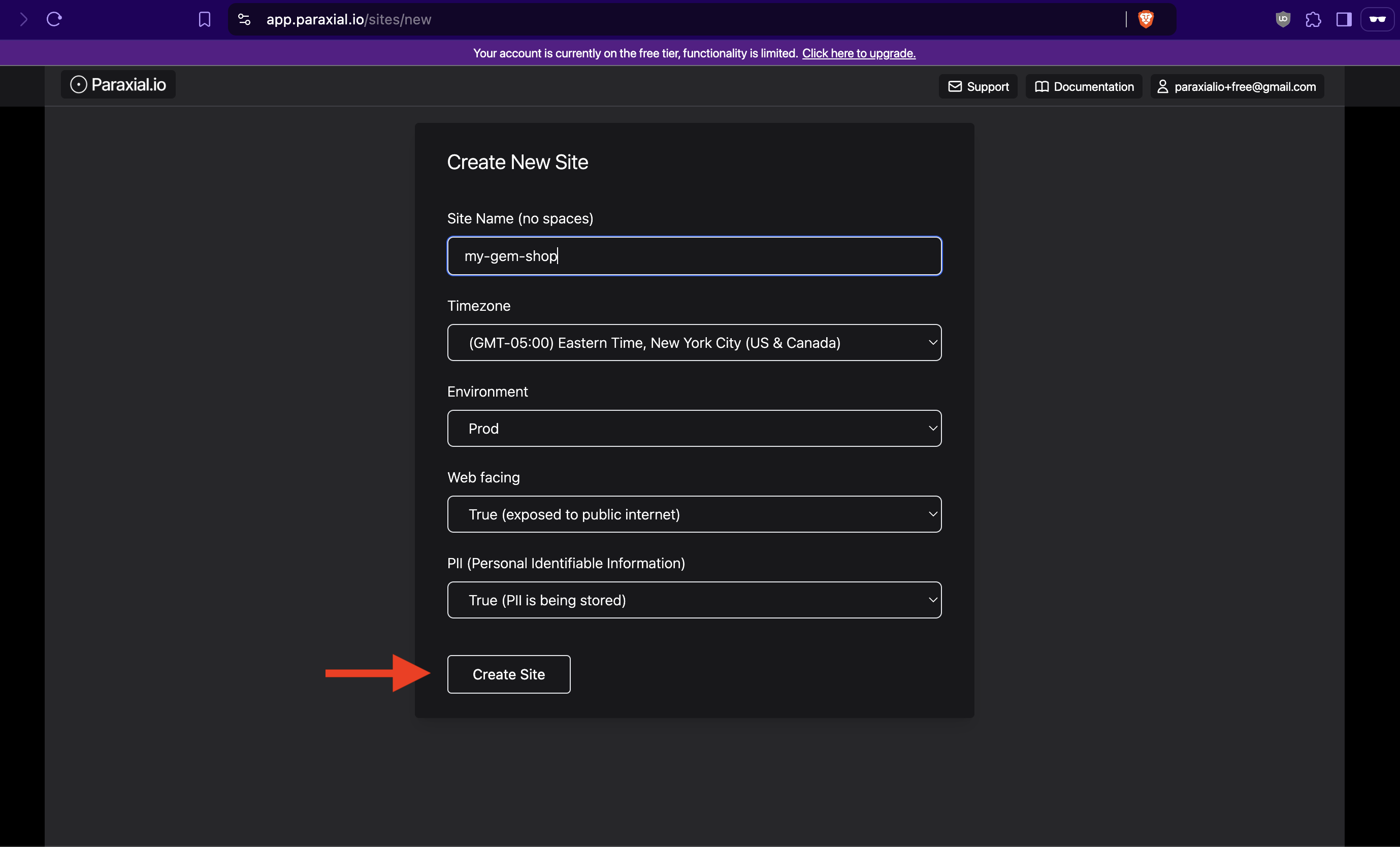Click the Create Site button

508,674
